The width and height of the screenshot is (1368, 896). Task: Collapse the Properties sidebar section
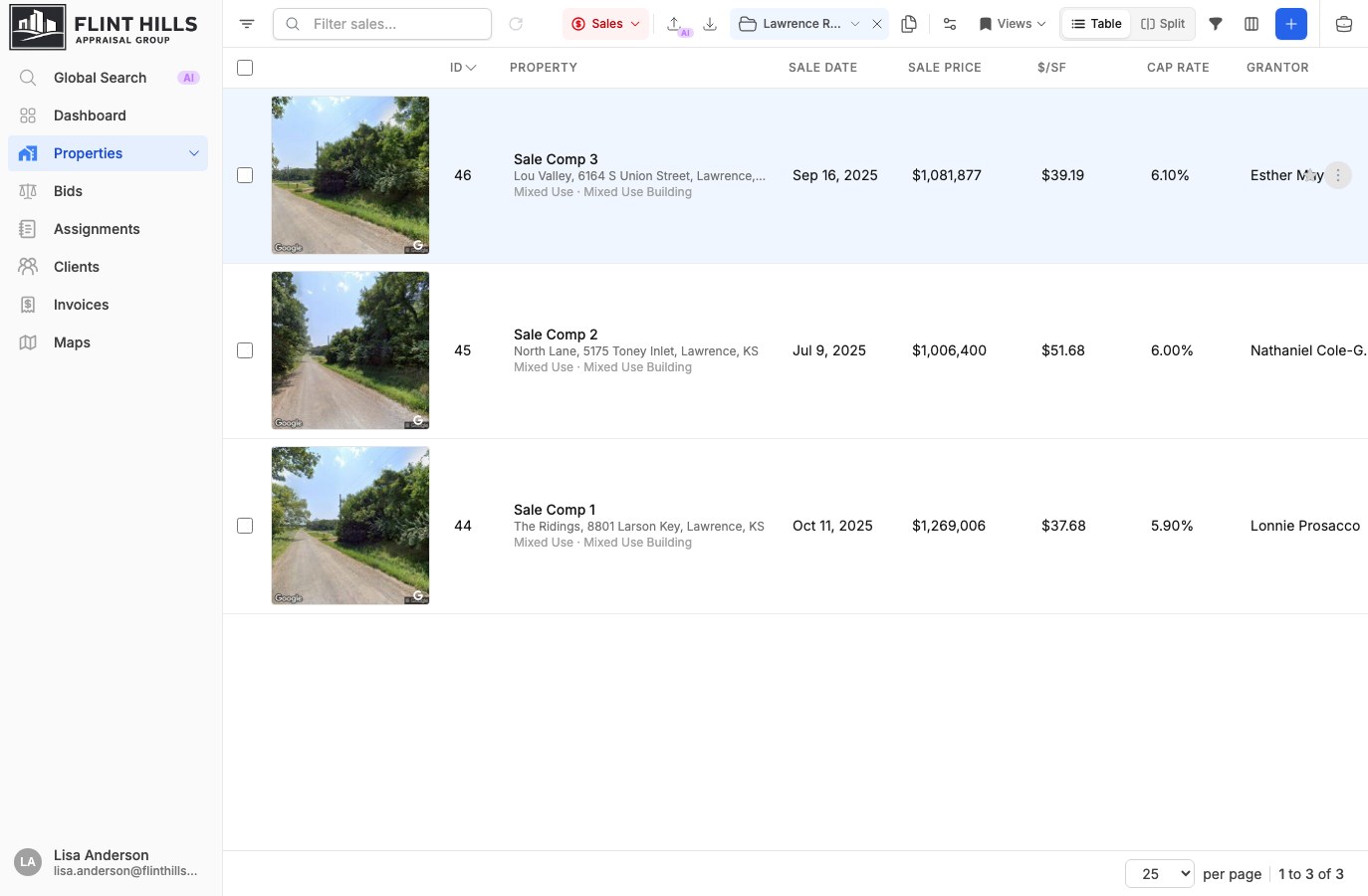coord(194,153)
